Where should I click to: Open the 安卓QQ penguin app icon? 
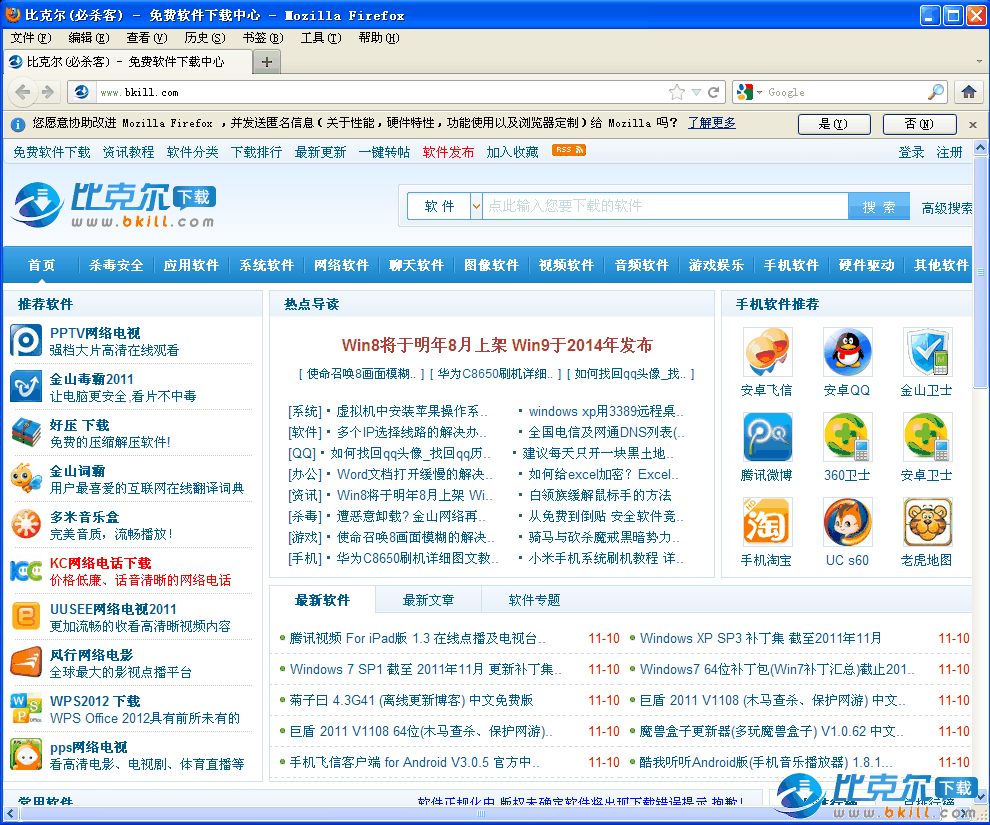[x=847, y=353]
